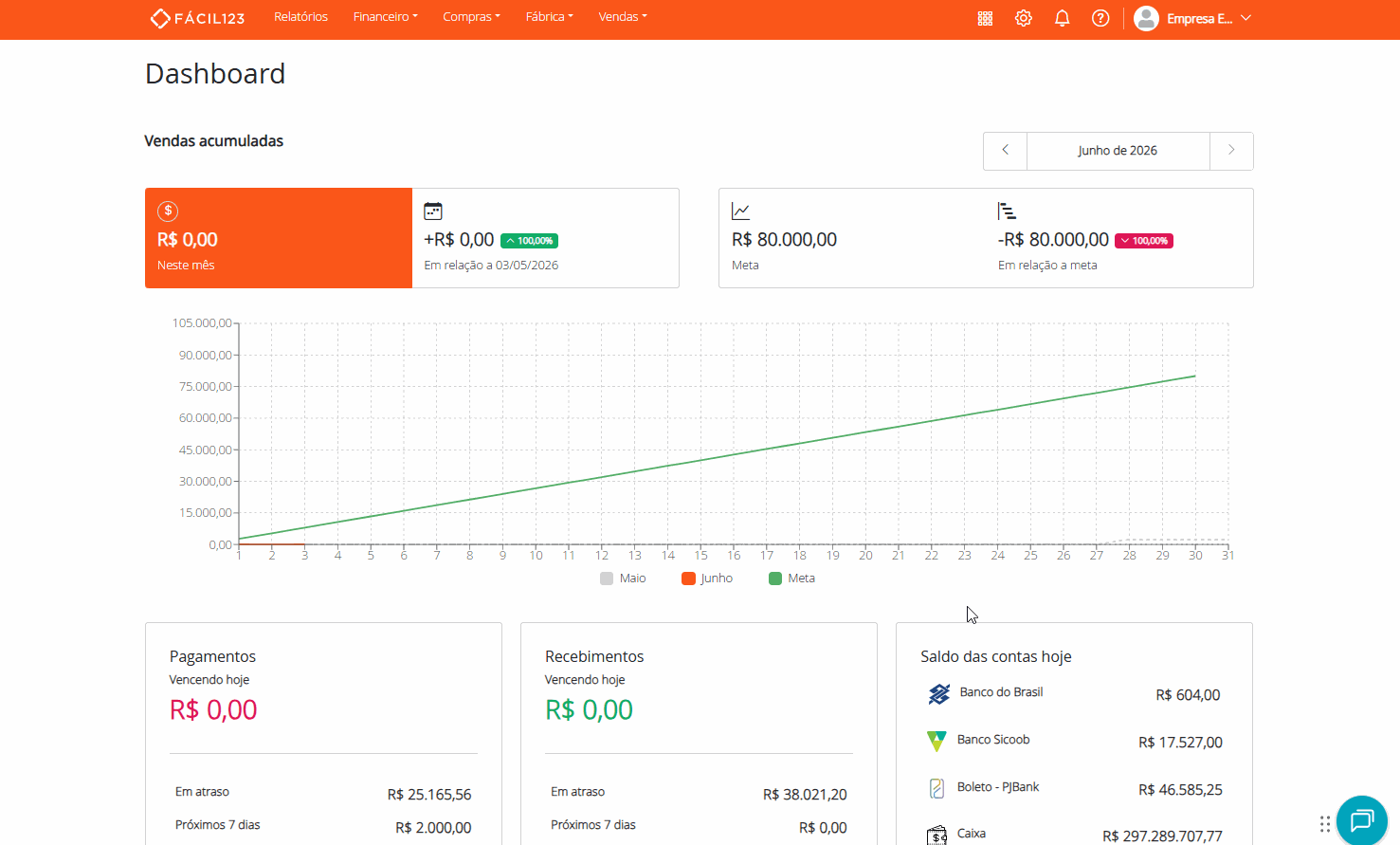This screenshot has width=1400, height=845.
Task: Click the red 100,00% badge
Action: pos(1144,241)
